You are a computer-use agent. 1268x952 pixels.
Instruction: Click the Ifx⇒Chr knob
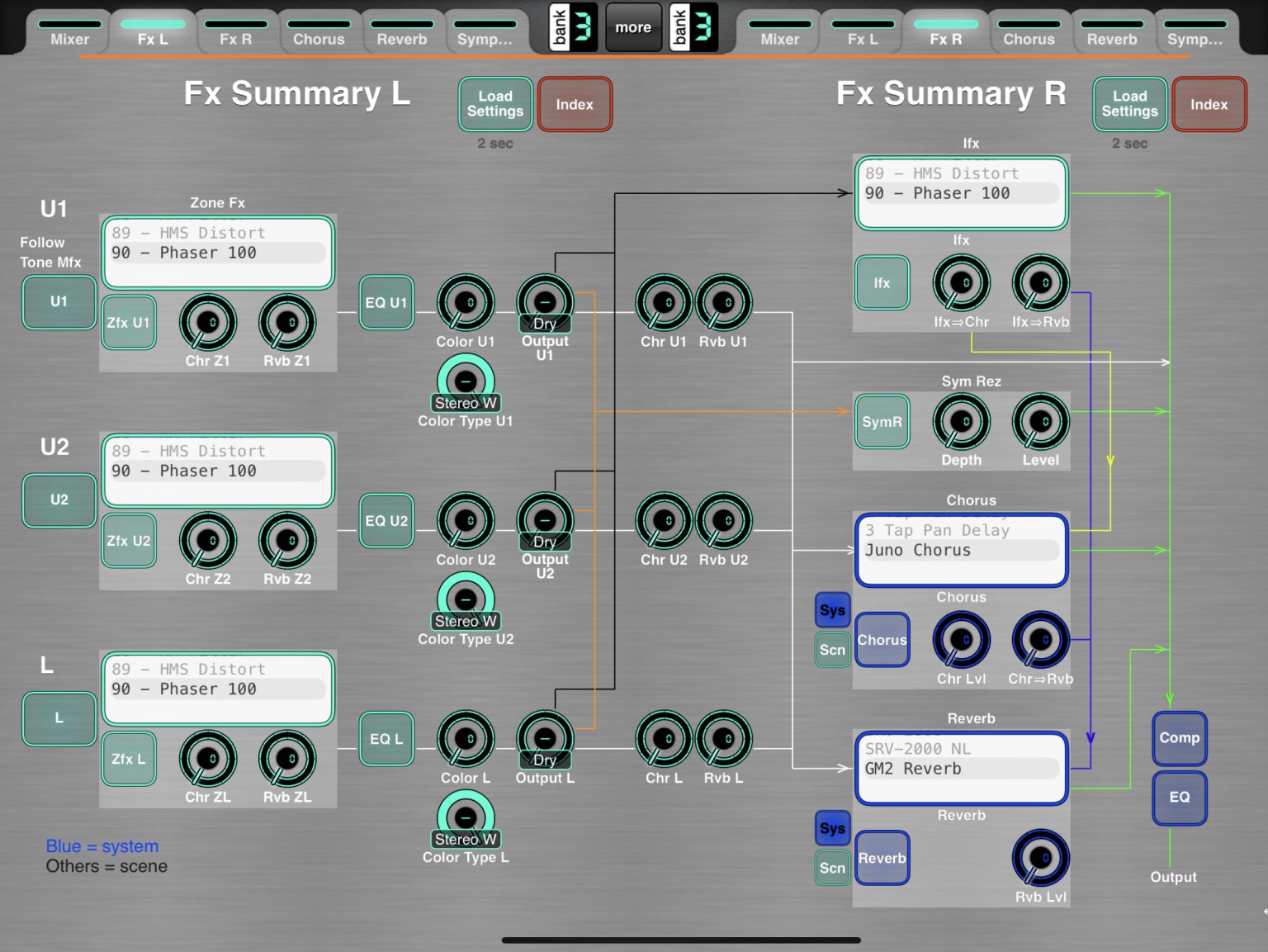[x=961, y=282]
